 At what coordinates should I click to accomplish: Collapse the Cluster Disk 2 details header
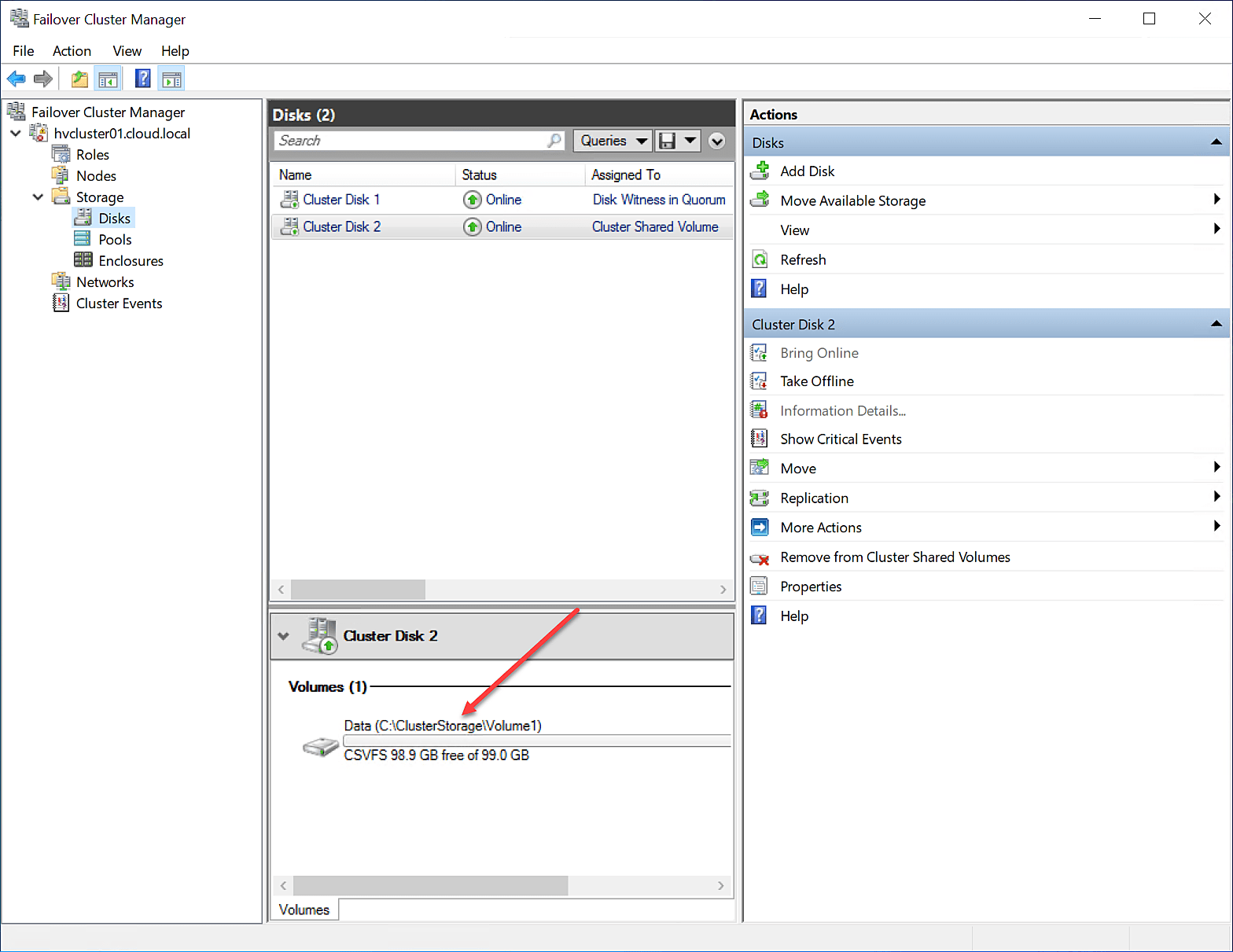coord(283,636)
